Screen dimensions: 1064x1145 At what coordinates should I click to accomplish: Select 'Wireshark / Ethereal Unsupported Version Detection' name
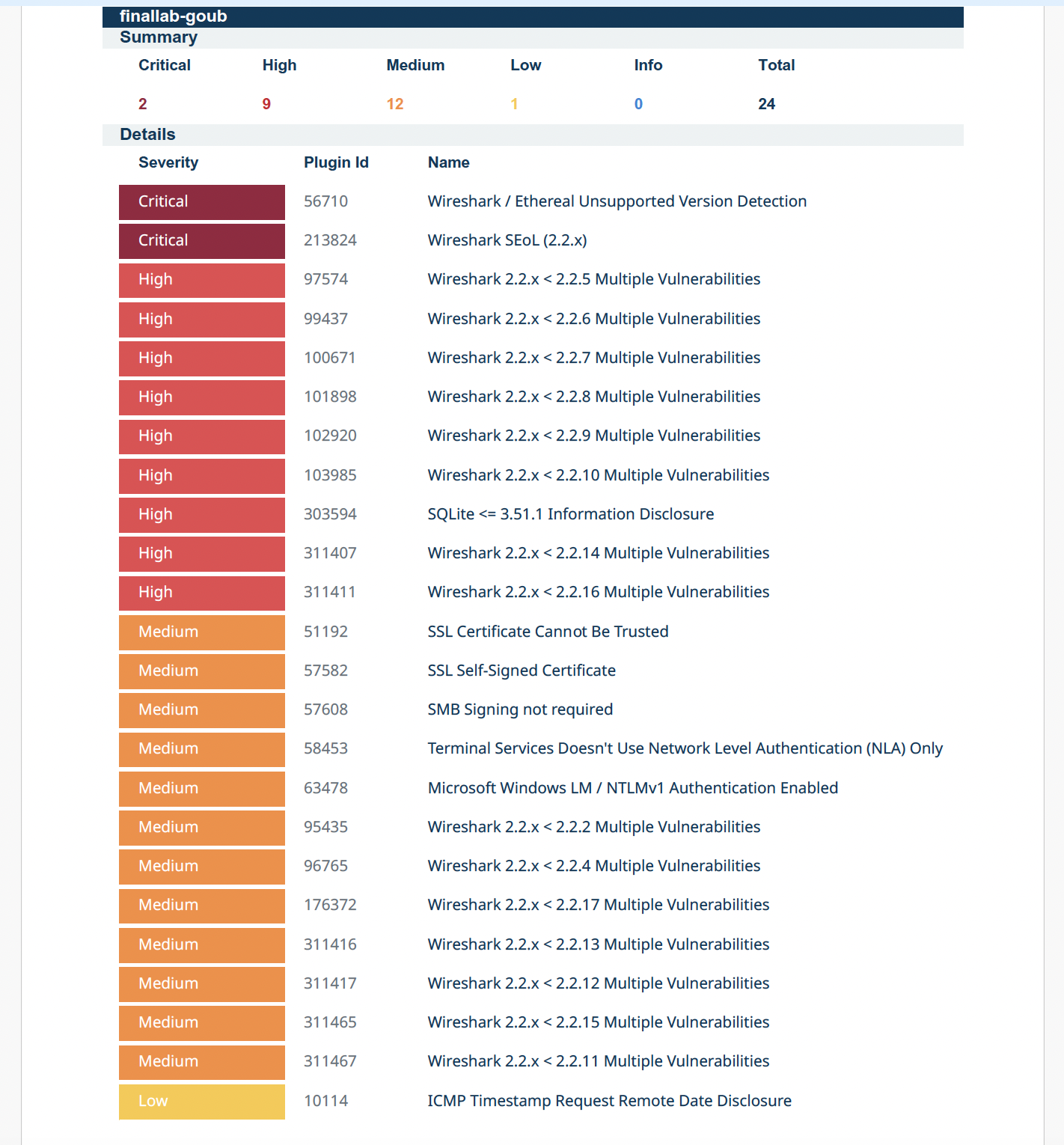(617, 201)
